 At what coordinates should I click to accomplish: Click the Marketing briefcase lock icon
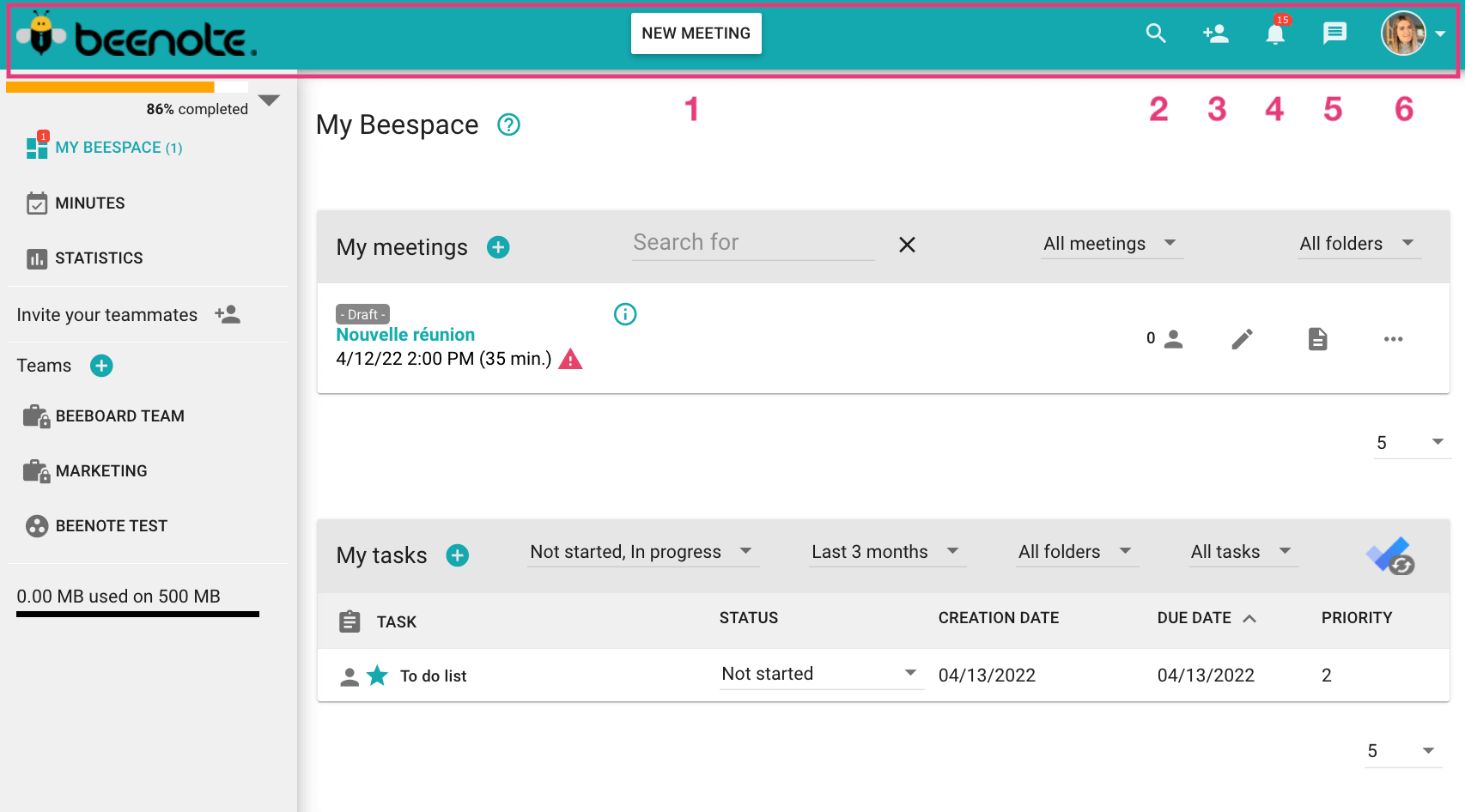37,471
